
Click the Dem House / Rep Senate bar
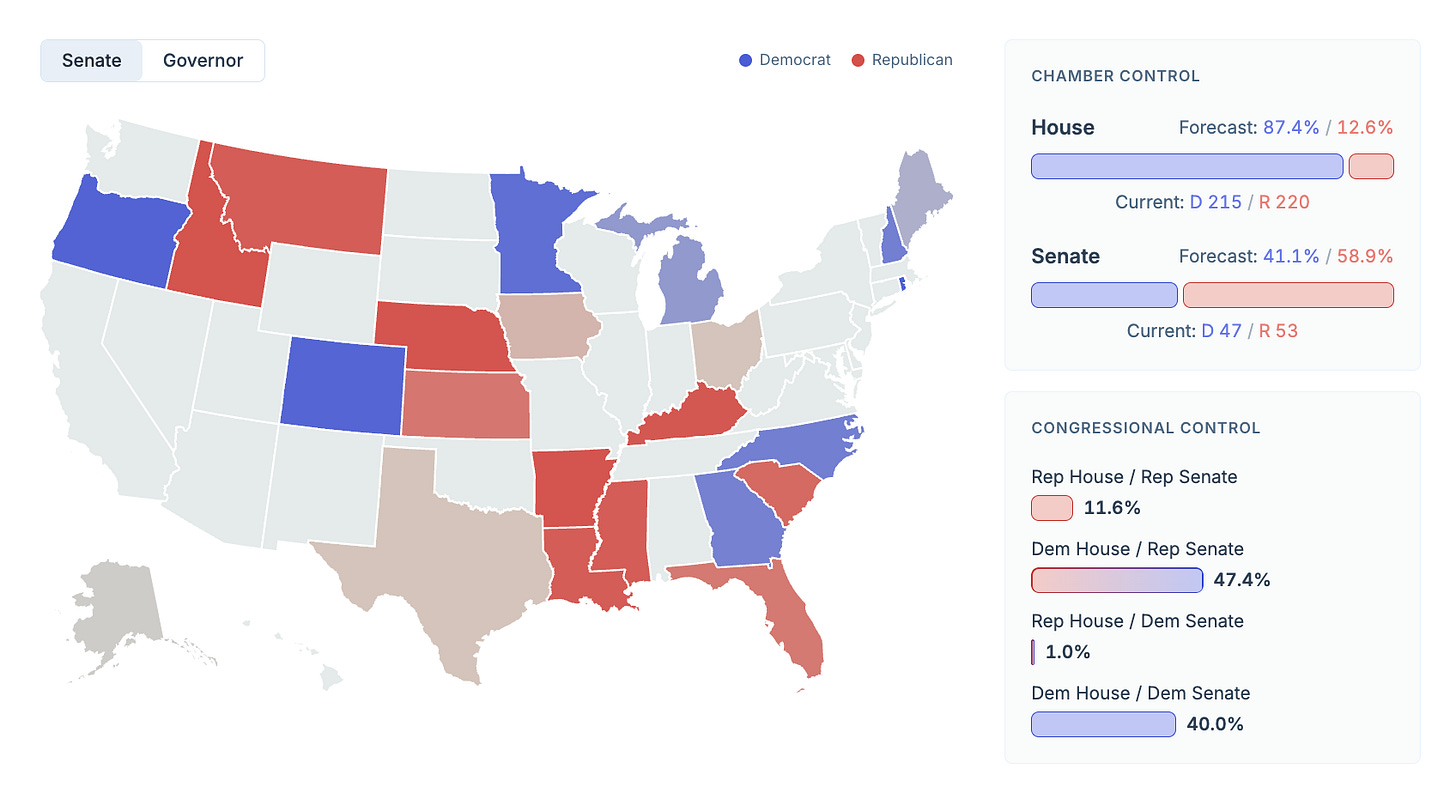point(1117,580)
